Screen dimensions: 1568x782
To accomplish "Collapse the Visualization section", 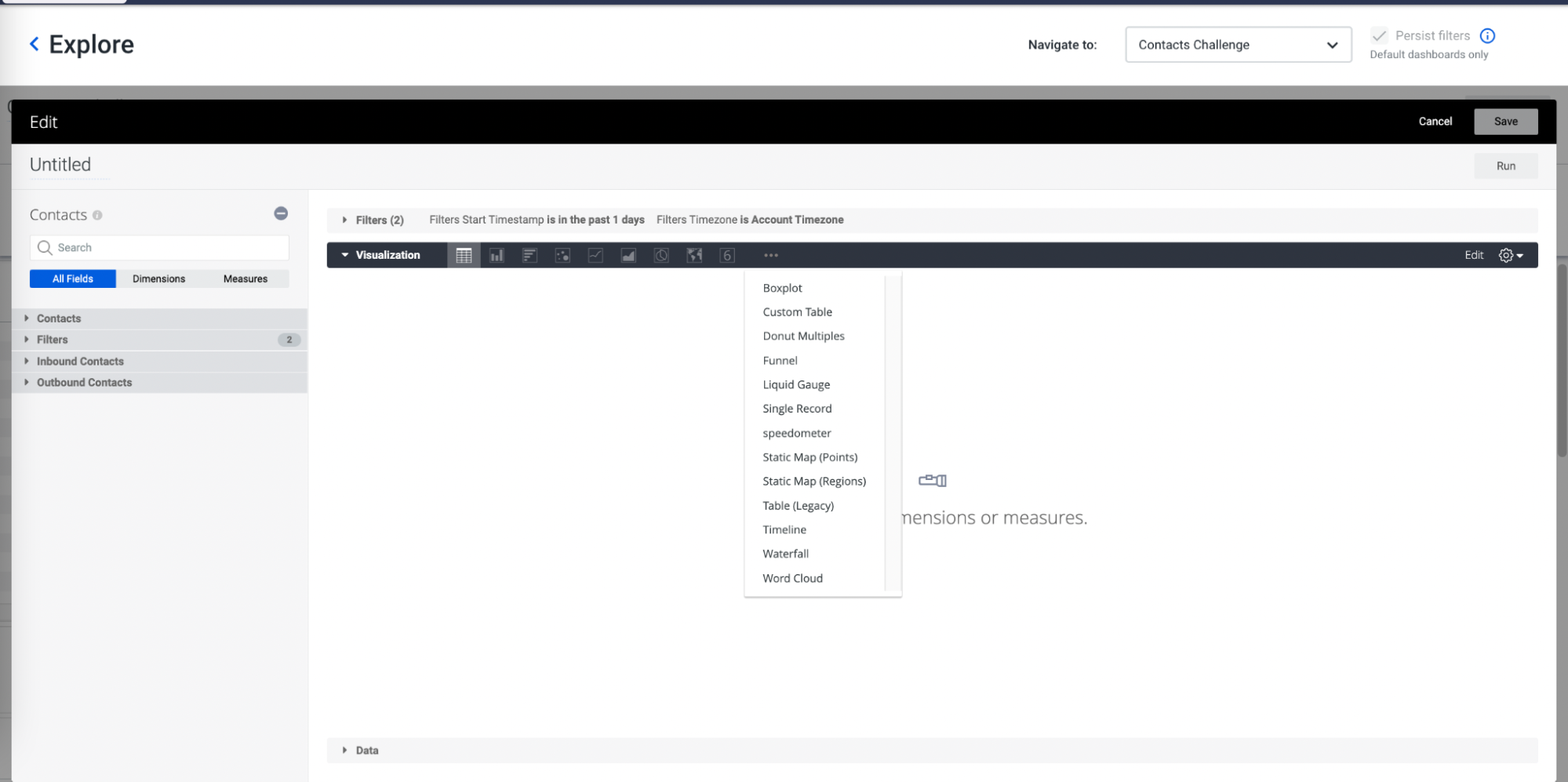I will (380, 255).
